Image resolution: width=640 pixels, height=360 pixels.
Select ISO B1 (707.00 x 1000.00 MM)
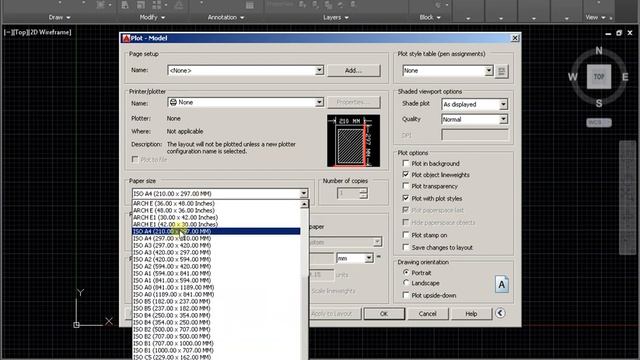(216, 343)
